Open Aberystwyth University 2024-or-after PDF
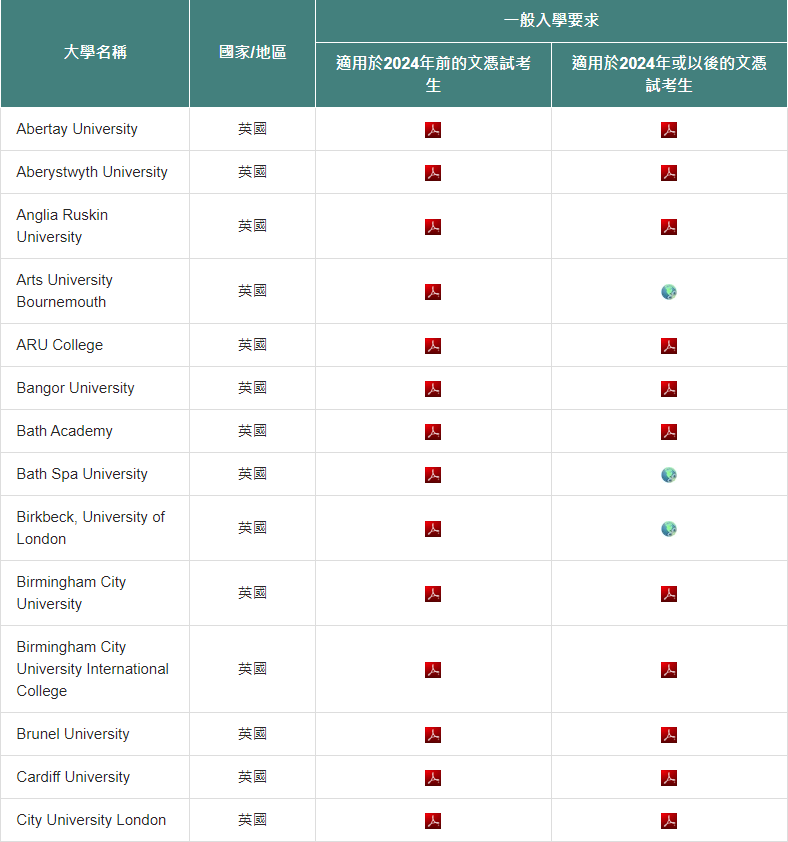 tap(669, 173)
